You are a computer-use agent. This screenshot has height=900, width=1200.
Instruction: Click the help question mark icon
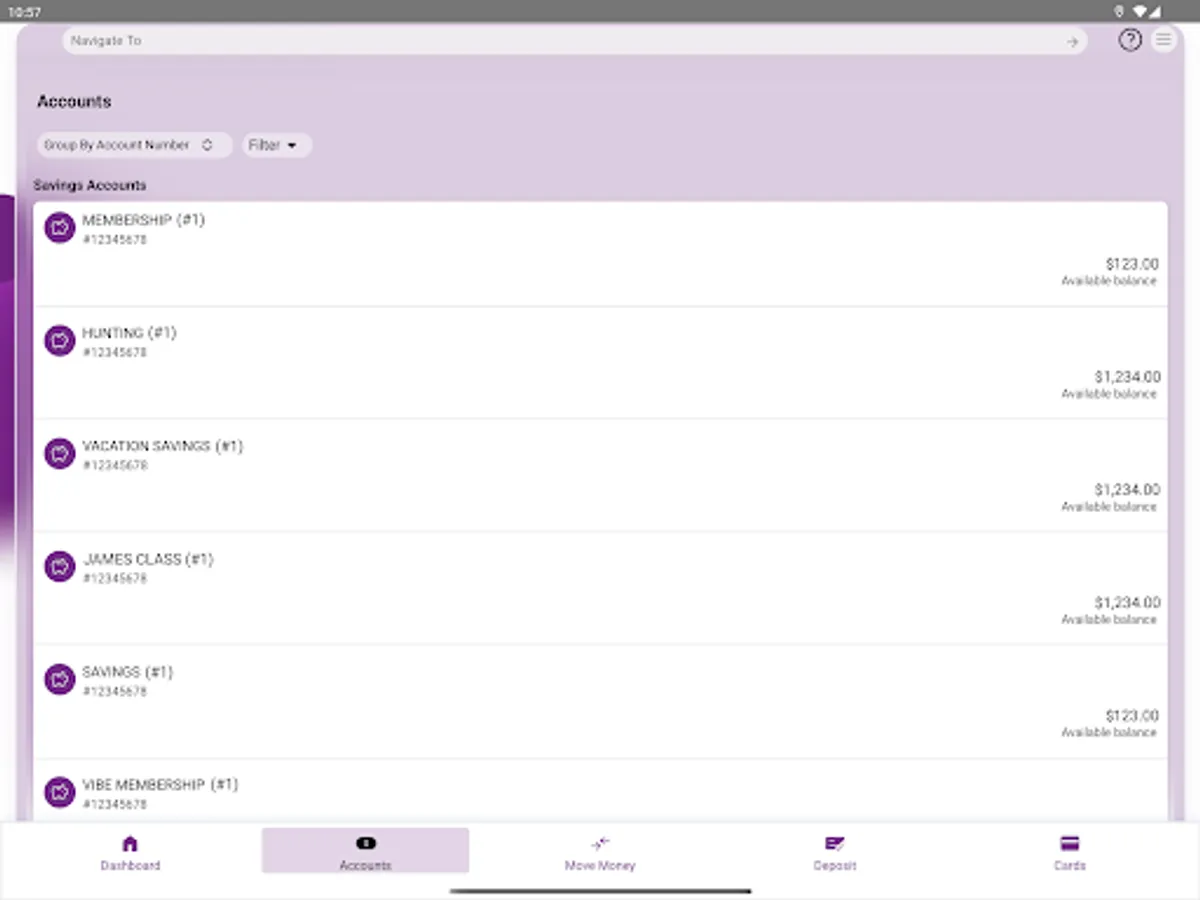point(1130,40)
